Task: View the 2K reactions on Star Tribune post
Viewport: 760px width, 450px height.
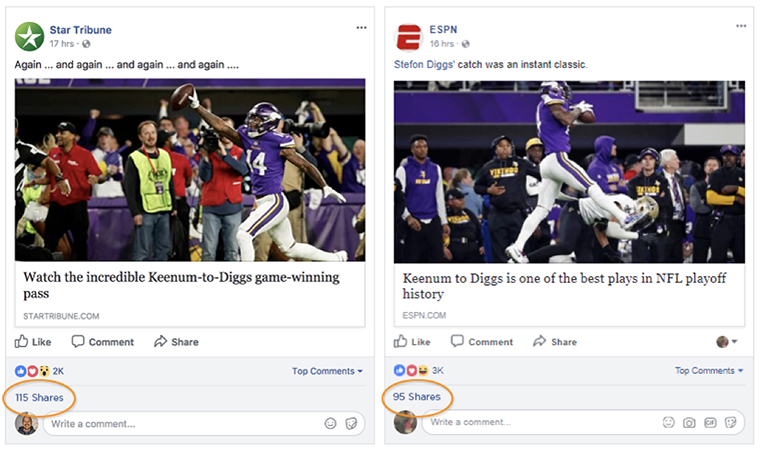Action: coord(39,371)
